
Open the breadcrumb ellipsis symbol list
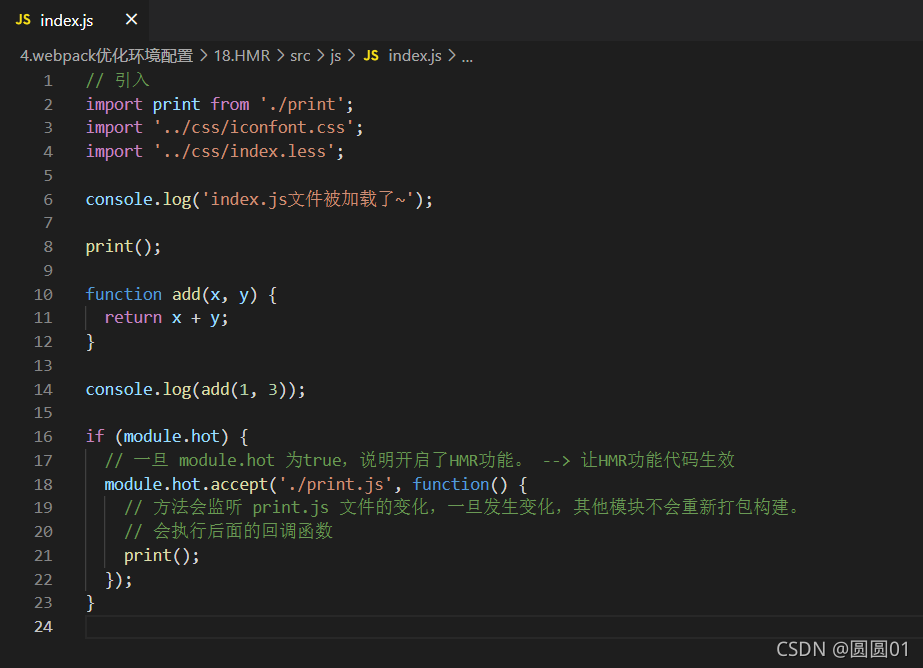click(x=467, y=58)
